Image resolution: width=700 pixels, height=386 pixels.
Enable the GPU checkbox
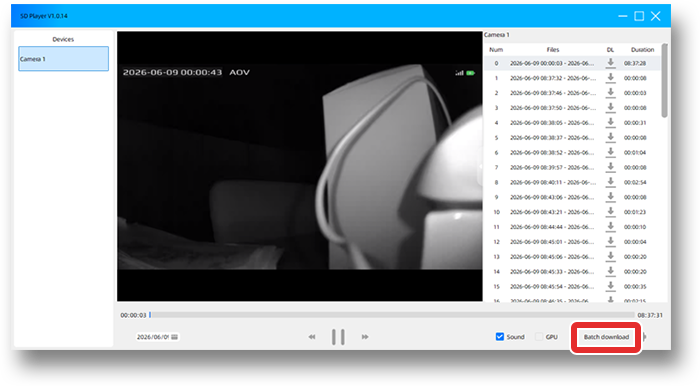[539, 336]
